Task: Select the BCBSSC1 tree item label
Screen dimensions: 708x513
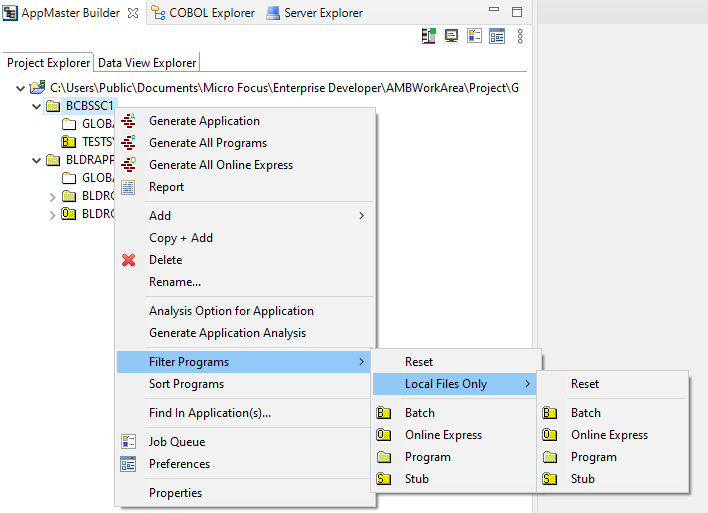Action: coord(89,106)
